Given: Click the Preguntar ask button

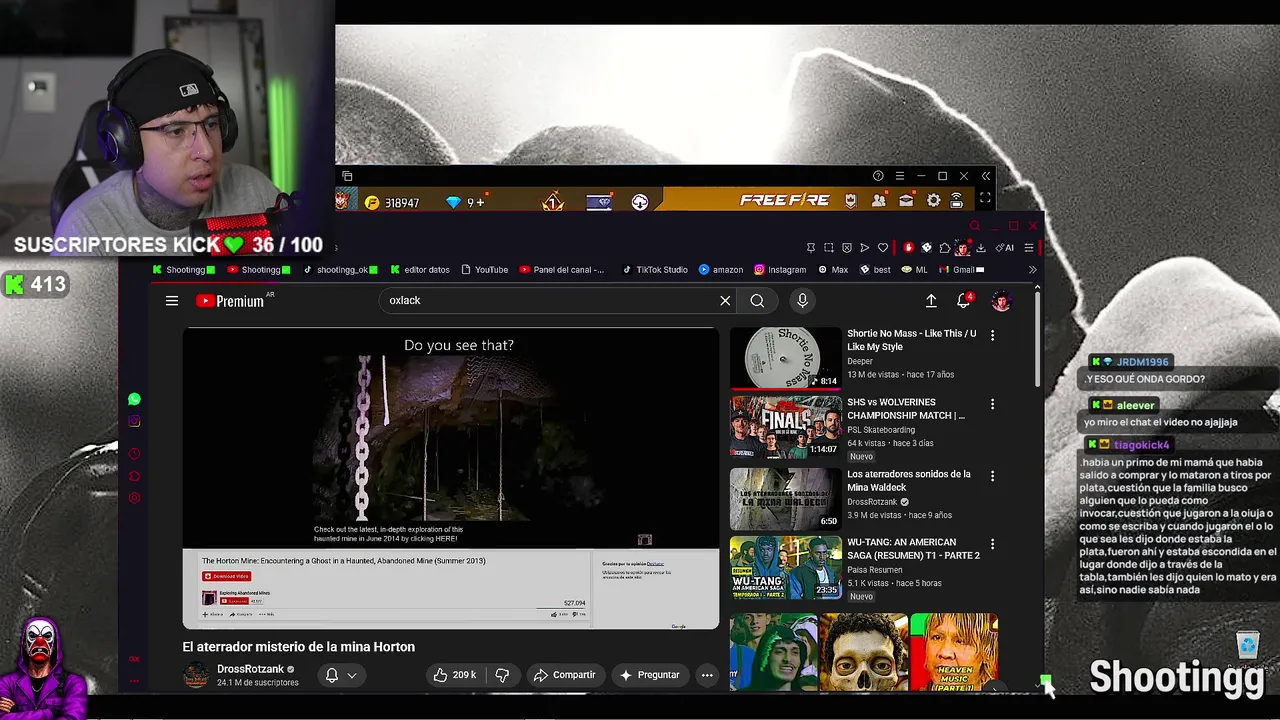Looking at the screenshot, I should (650, 675).
